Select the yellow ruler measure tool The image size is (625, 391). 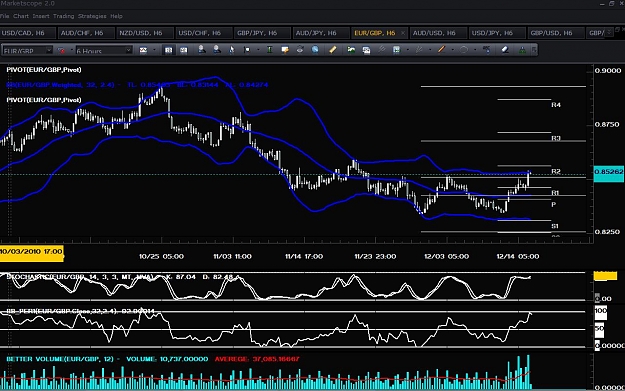(332, 50)
